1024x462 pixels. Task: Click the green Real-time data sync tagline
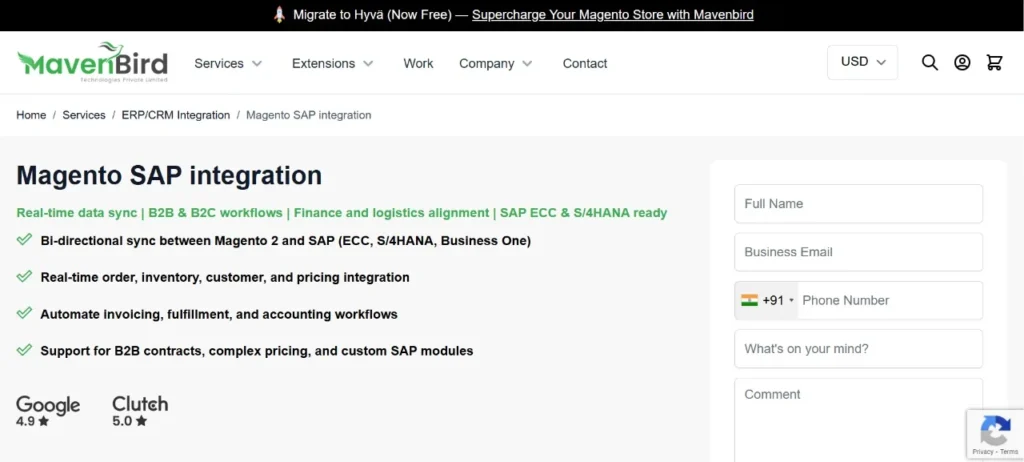[342, 213]
